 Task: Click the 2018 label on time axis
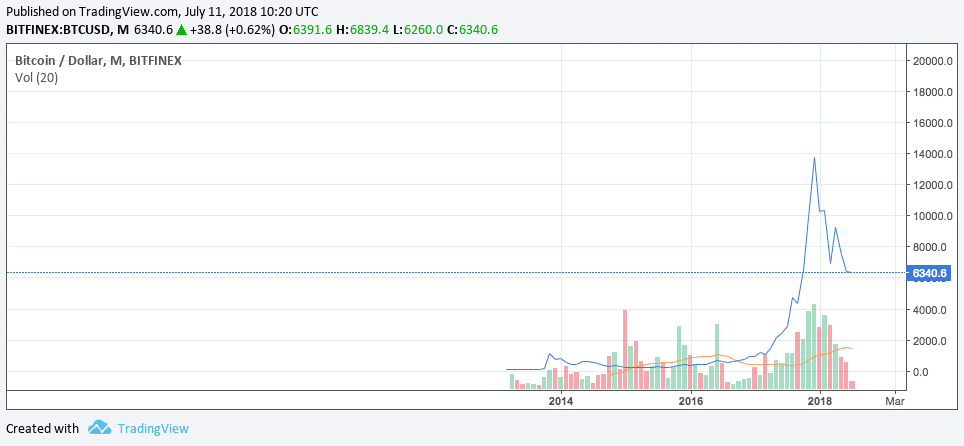[x=820, y=401]
